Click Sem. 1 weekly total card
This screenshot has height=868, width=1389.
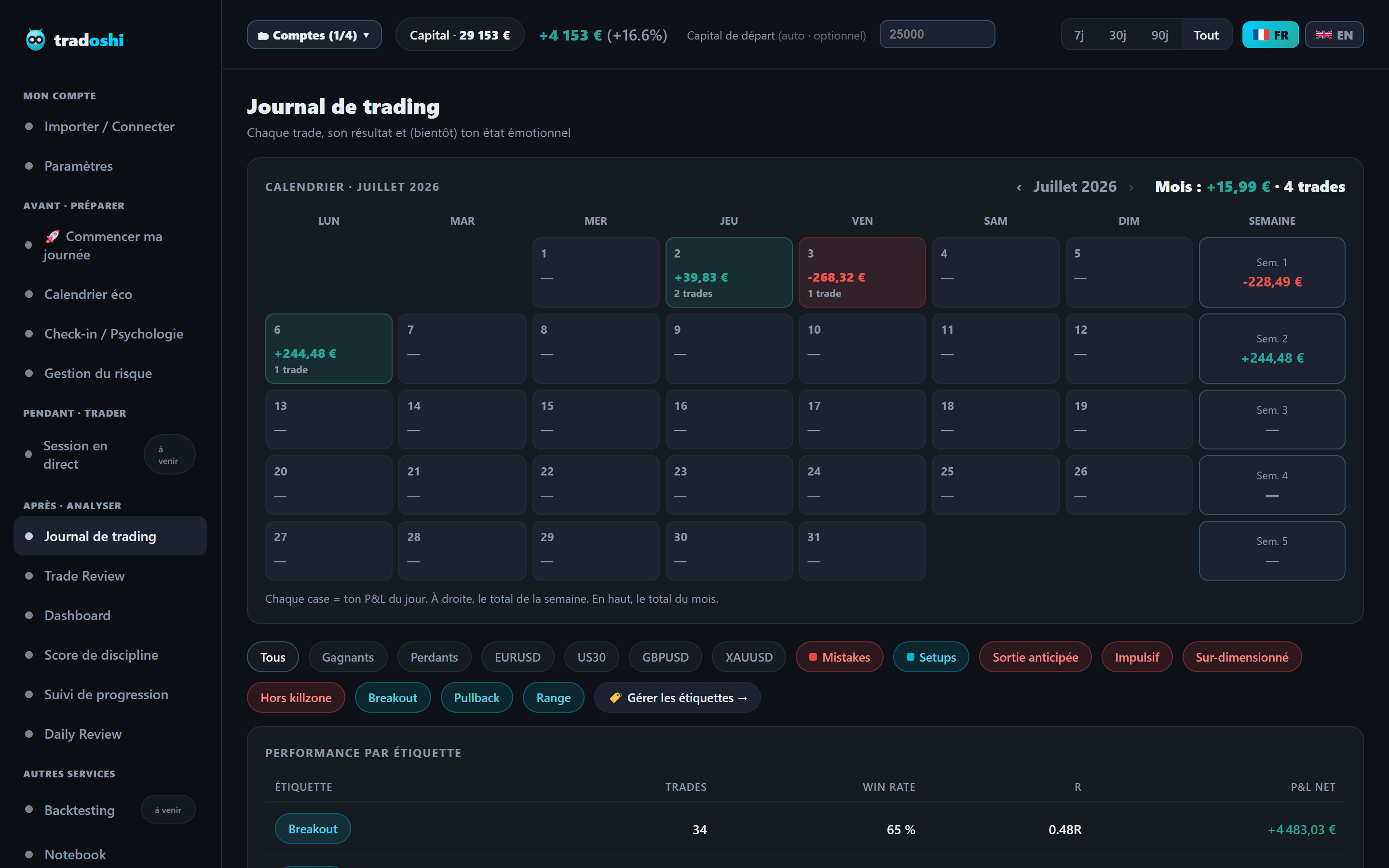point(1271,272)
